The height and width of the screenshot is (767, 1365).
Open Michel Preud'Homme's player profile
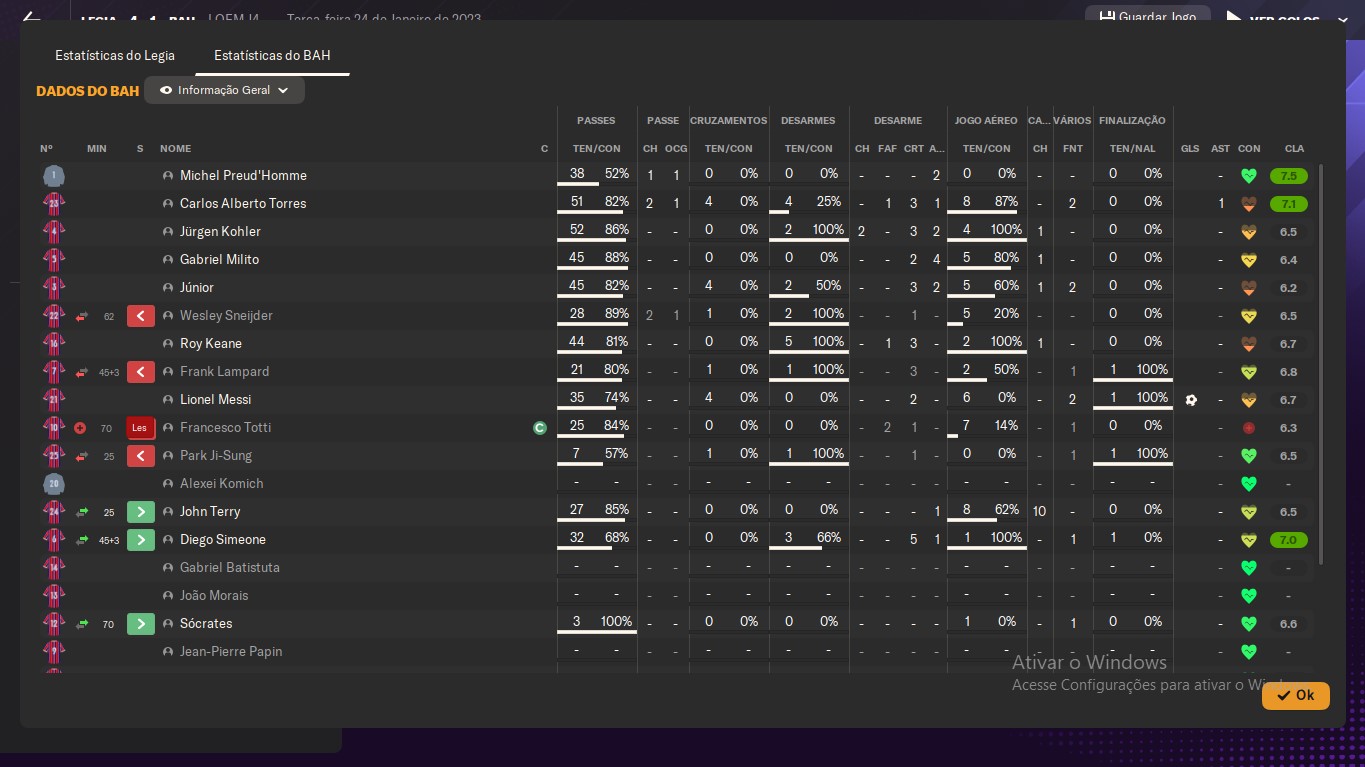tap(243, 176)
